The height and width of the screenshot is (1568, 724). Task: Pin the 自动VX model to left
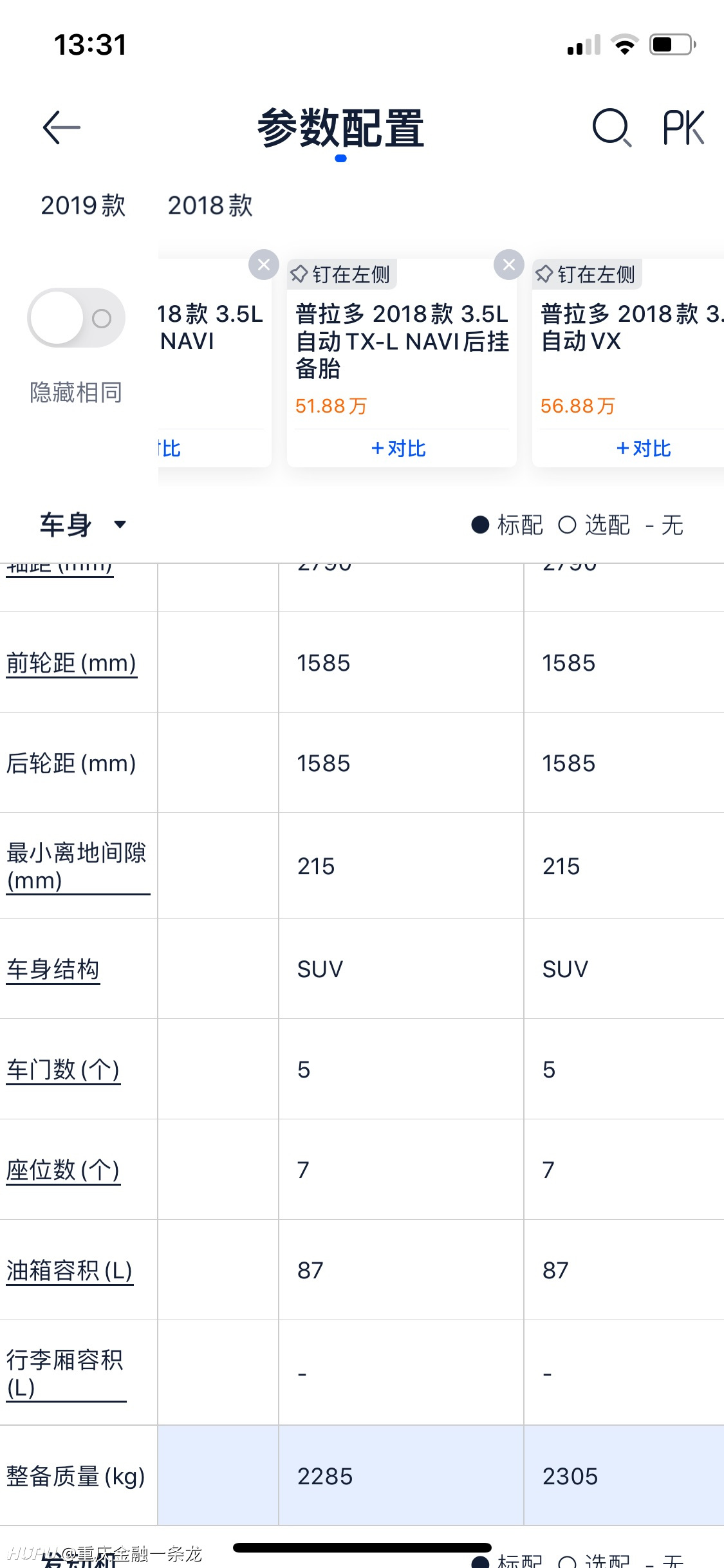click(587, 274)
